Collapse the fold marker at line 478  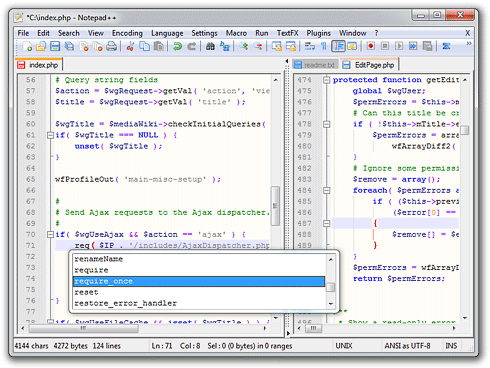point(327,124)
